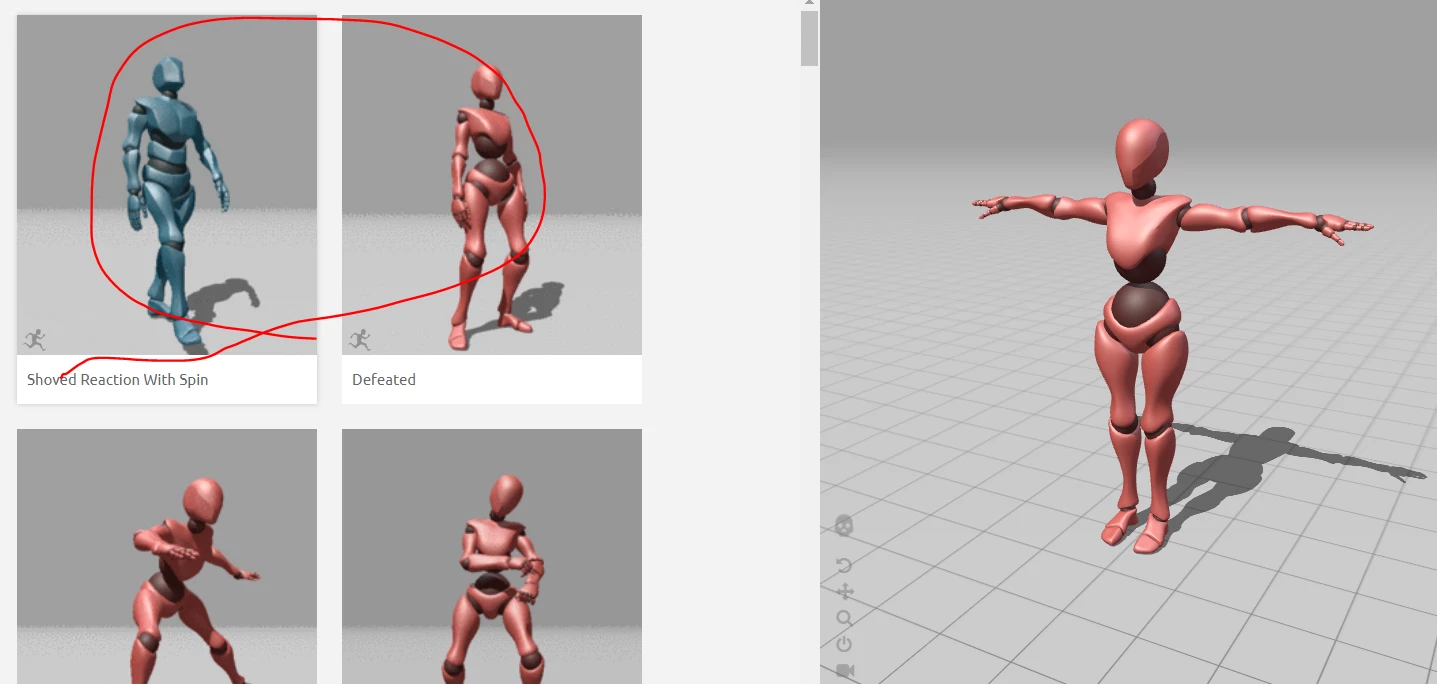Select the pan move arrows icon

pos(844,592)
